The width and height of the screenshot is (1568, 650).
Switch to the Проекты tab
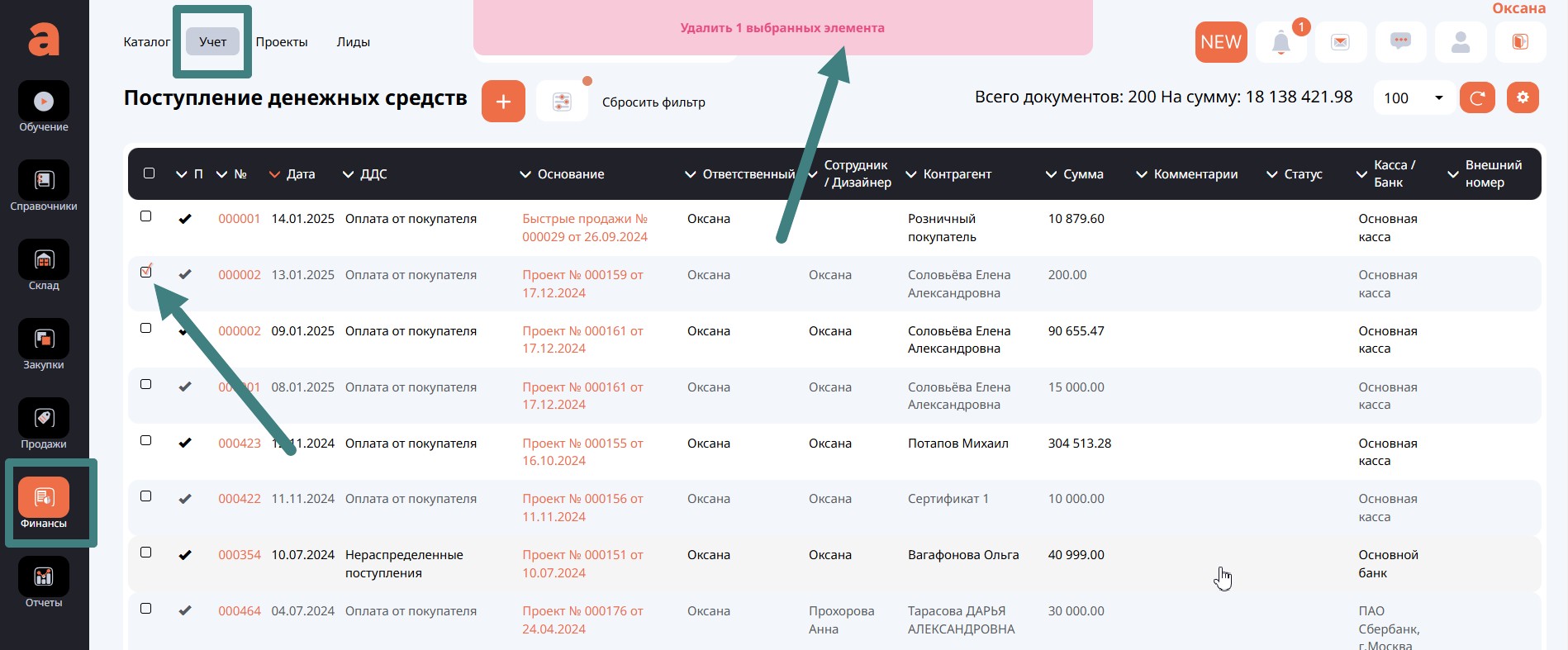[281, 42]
